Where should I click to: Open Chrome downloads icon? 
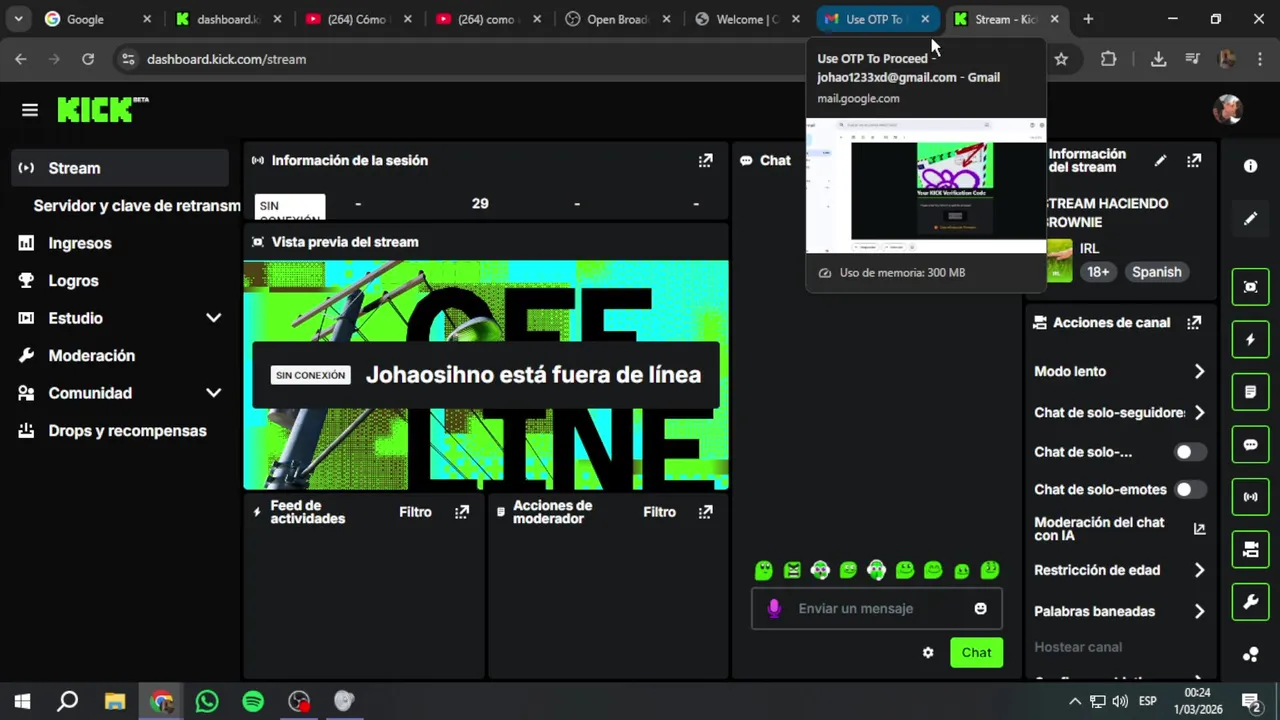coord(1158,59)
